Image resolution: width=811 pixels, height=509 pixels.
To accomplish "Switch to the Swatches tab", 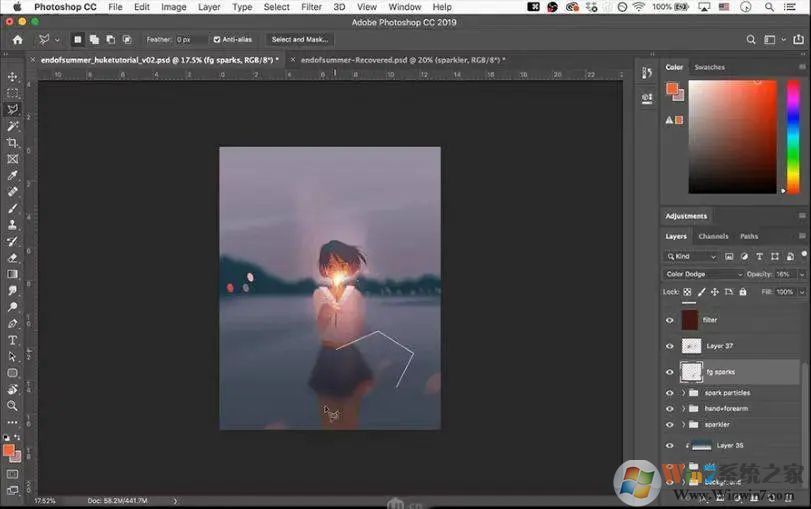I will tap(709, 67).
